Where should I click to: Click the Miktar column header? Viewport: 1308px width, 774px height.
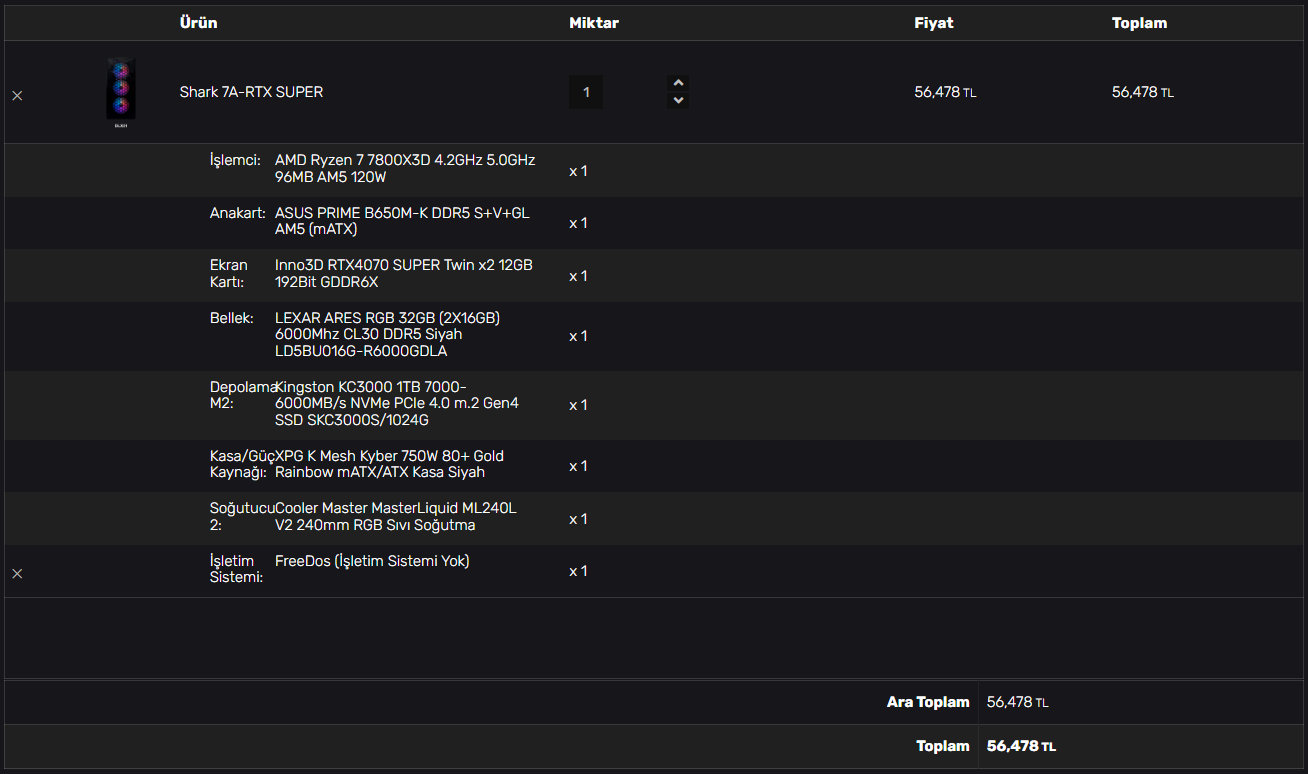594,23
